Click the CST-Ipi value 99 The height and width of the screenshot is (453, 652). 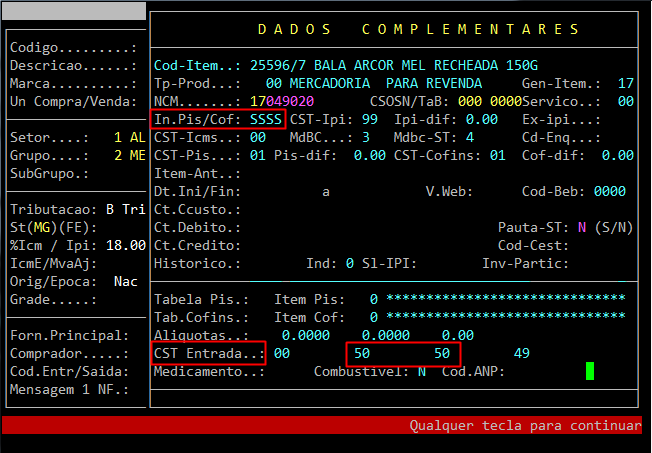370,119
